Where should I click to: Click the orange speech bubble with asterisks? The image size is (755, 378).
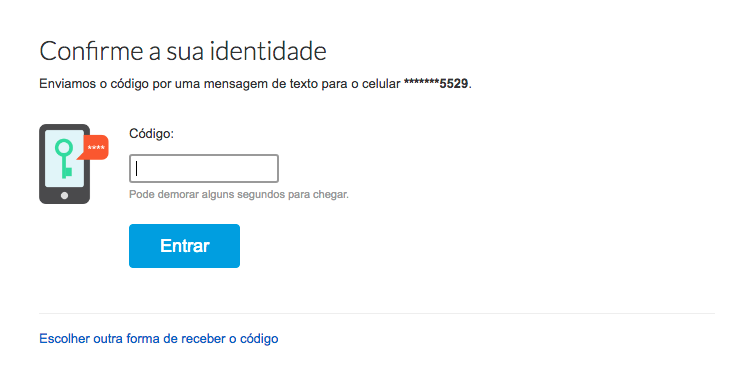coord(94,147)
